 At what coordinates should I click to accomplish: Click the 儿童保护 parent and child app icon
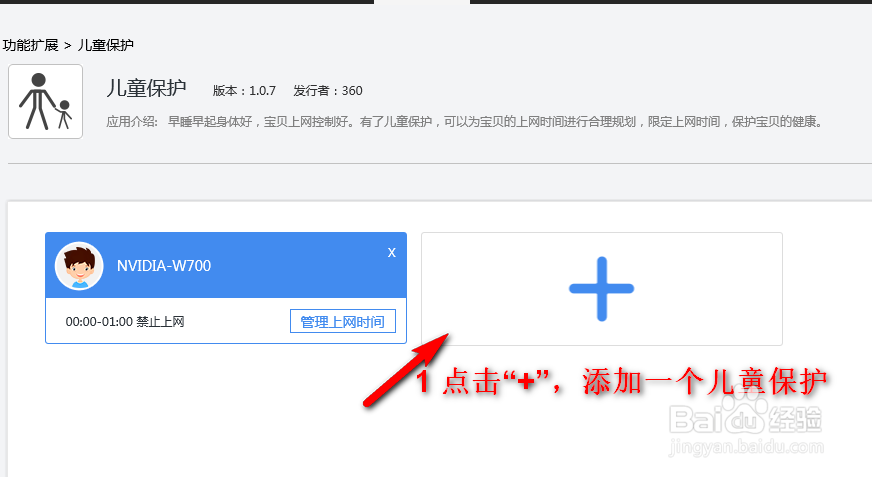(x=46, y=101)
